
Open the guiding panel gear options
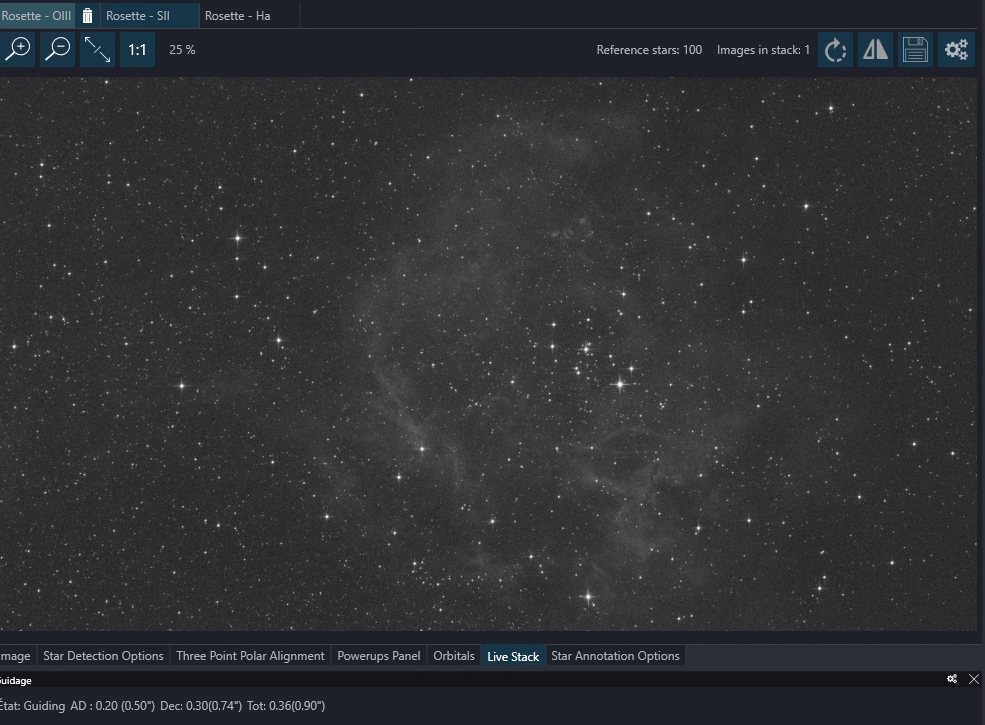(952, 679)
